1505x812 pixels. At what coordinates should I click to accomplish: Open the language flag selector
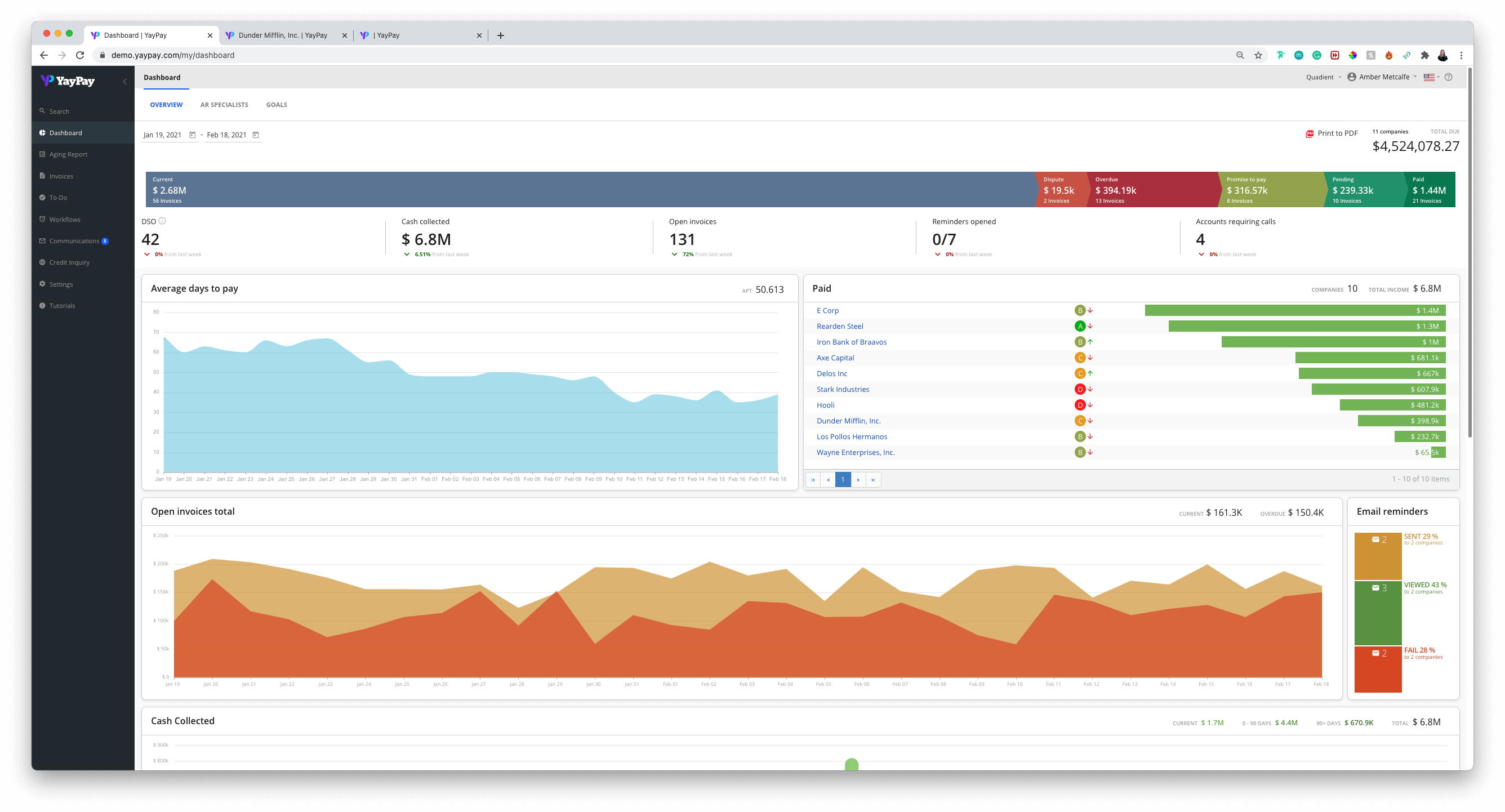pyautogui.click(x=1430, y=77)
